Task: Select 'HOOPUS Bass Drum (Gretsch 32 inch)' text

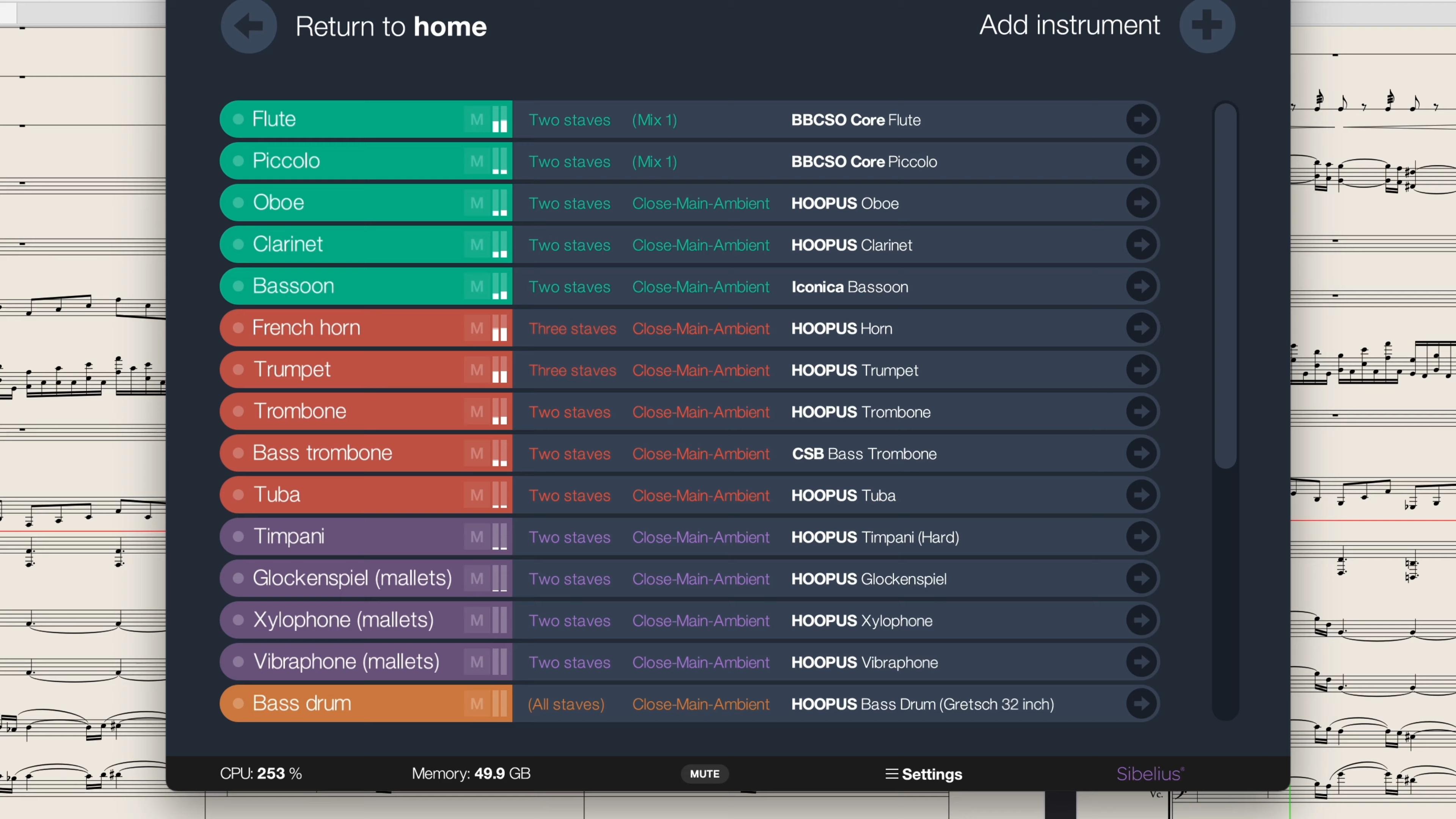Action: (x=923, y=704)
